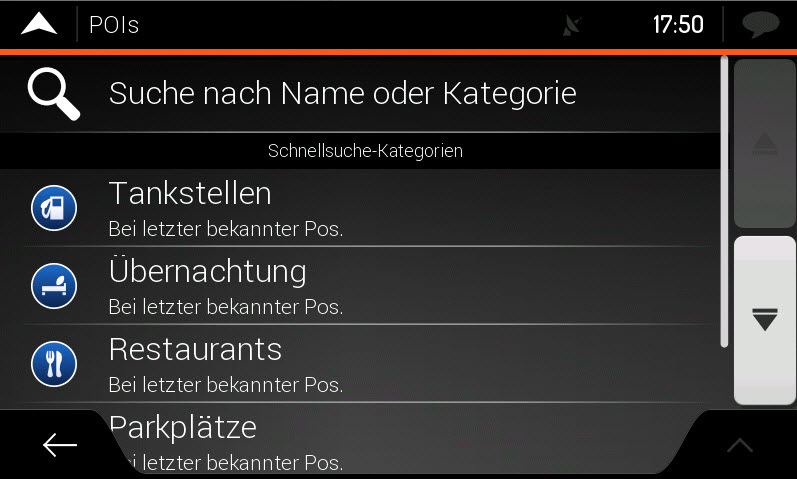Go back using the left arrow button
The image size is (797, 479).
[60, 446]
